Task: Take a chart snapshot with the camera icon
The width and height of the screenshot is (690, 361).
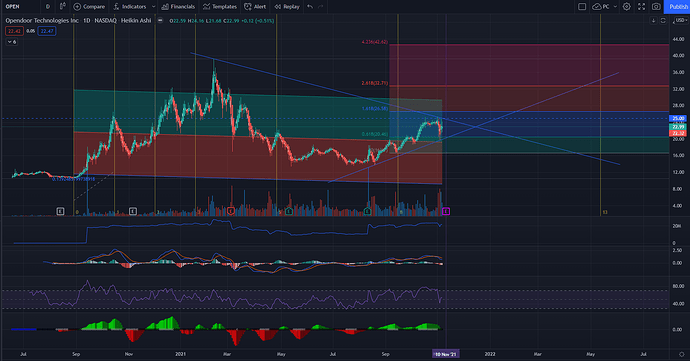Action: (x=656, y=7)
